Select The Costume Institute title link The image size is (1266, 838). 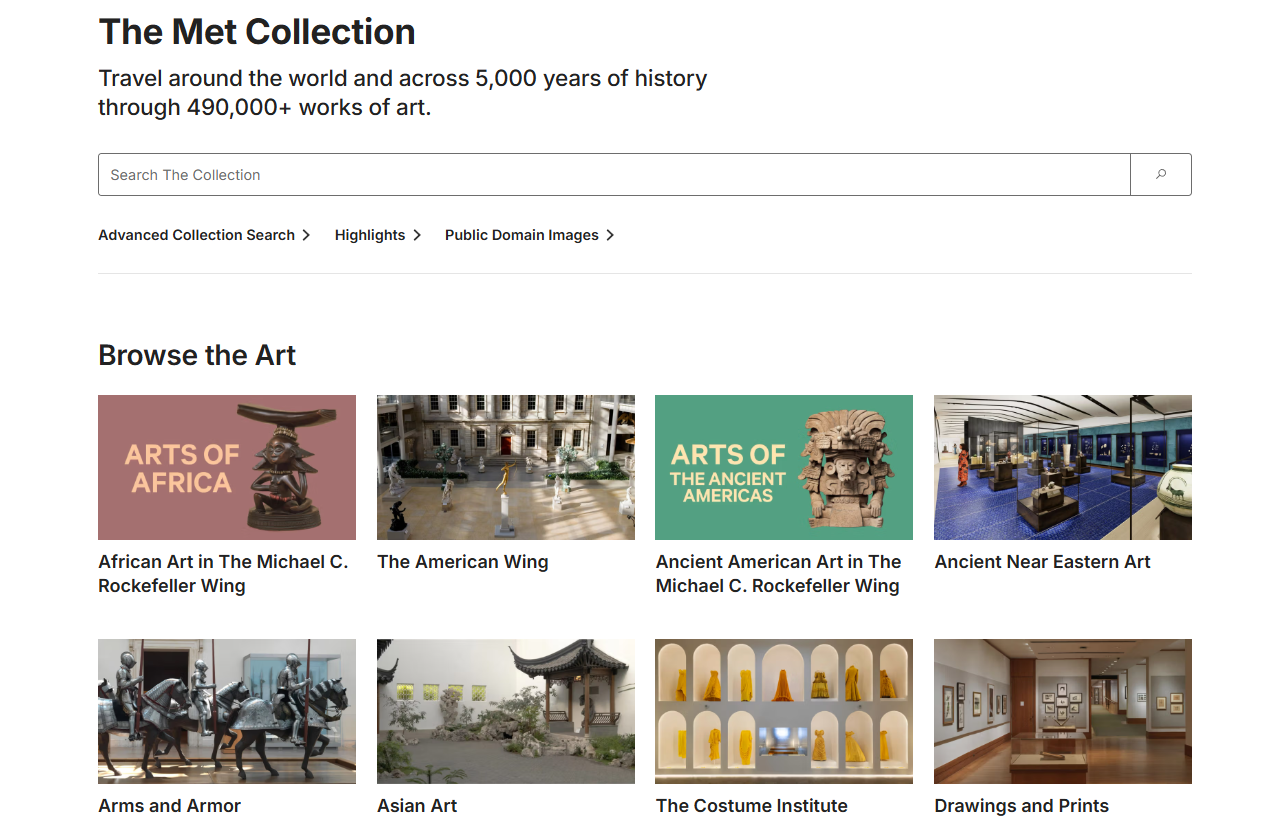752,806
